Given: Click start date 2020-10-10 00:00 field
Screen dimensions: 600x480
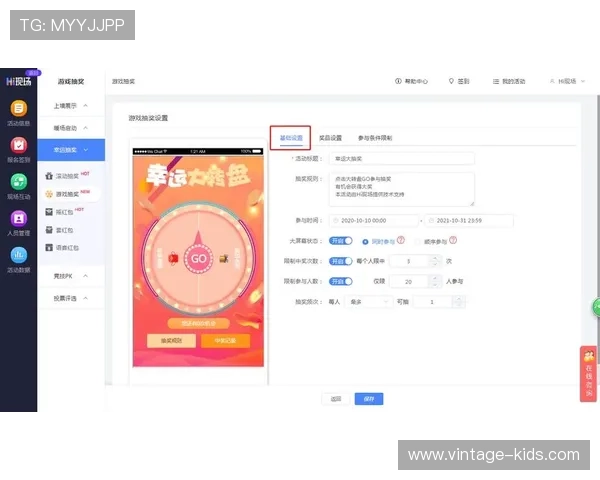Looking at the screenshot, I should click(374, 220).
